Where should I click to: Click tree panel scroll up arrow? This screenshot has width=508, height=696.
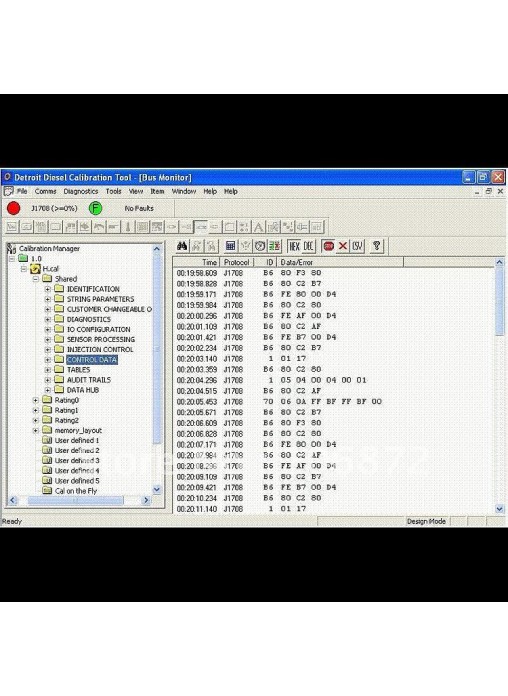(157, 249)
